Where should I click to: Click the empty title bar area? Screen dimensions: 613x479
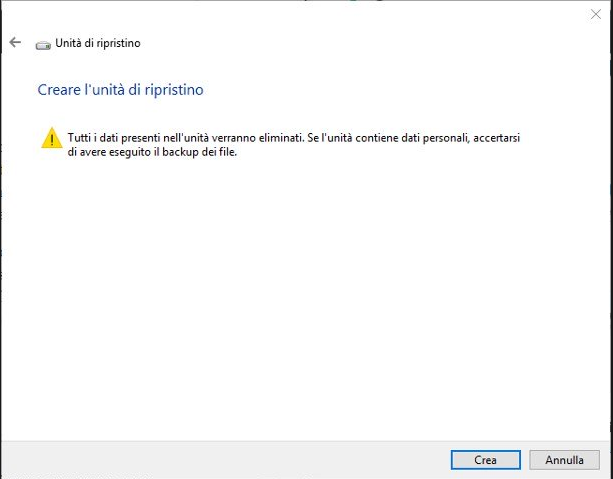point(300,14)
